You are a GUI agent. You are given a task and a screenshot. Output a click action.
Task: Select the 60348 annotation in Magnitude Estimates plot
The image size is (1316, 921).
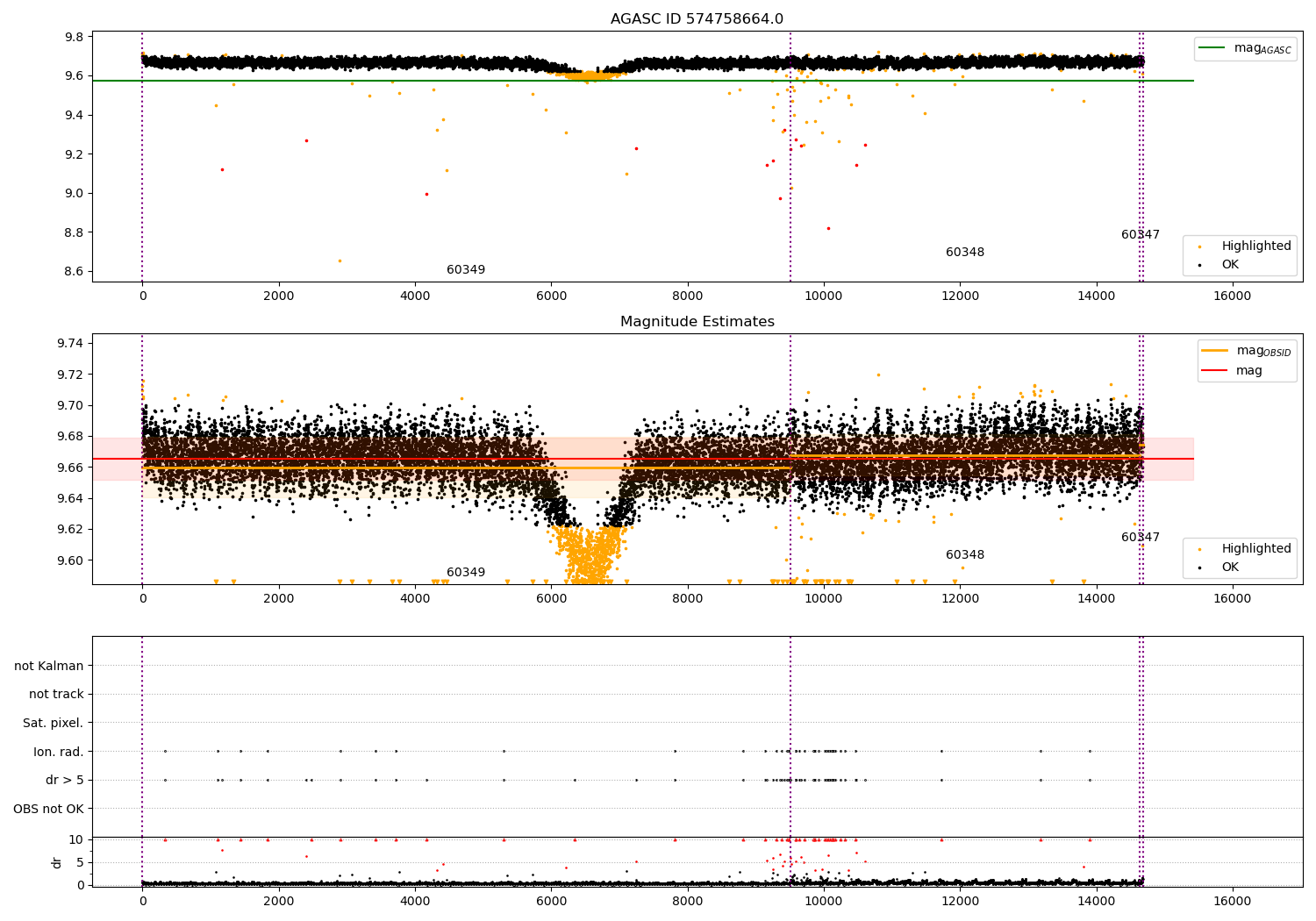click(965, 554)
